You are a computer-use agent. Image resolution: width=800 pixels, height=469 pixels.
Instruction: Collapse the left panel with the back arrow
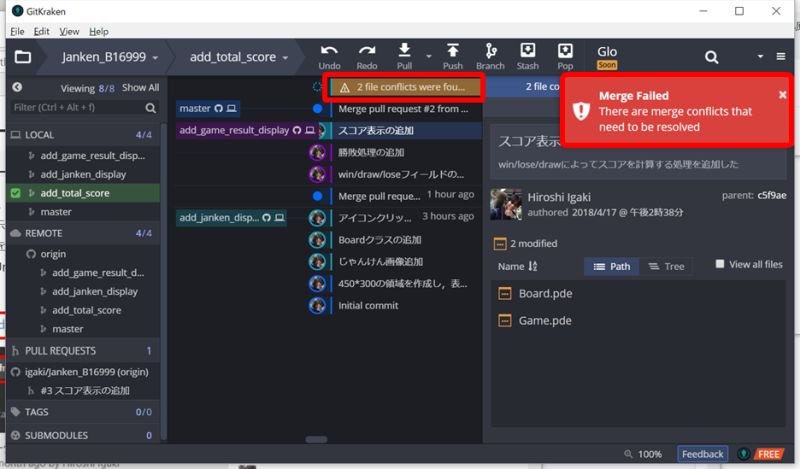(17, 87)
